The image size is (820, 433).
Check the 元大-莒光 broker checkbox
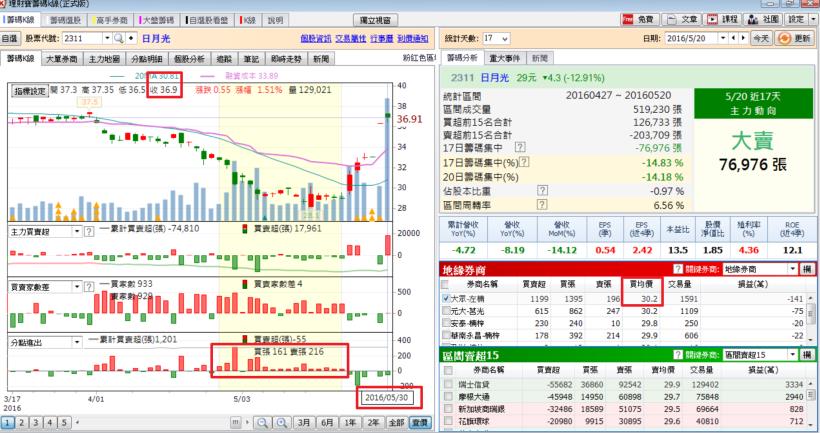click(x=446, y=311)
